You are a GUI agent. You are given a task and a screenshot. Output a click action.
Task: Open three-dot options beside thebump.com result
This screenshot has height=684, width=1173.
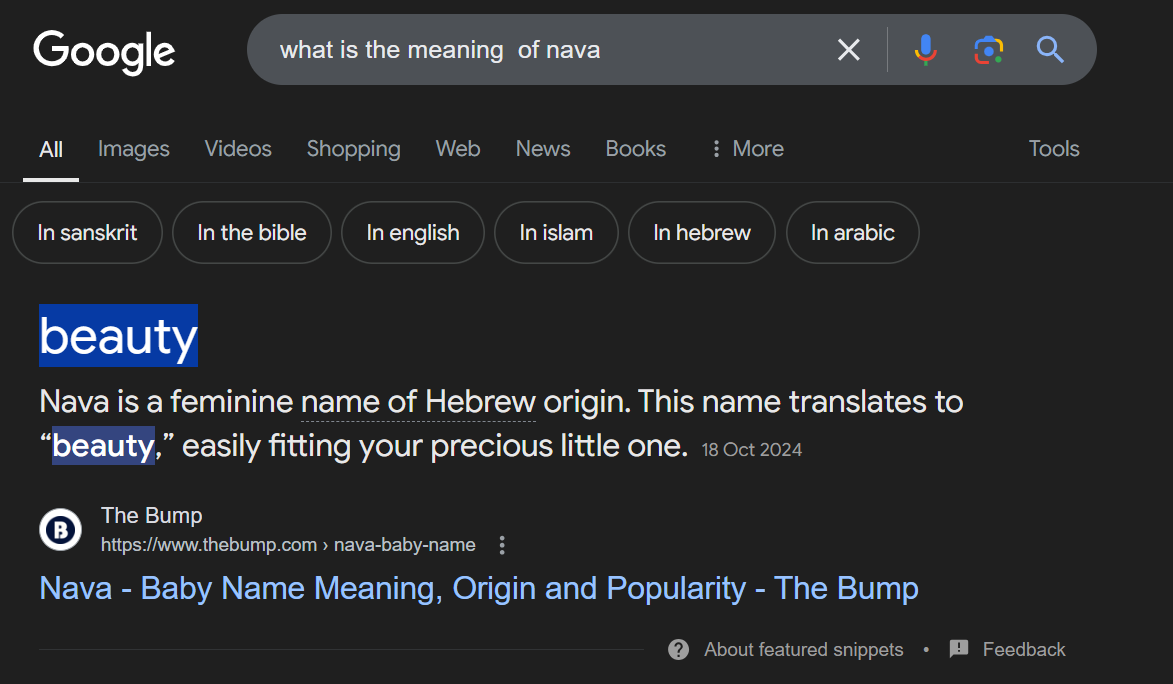[502, 545]
